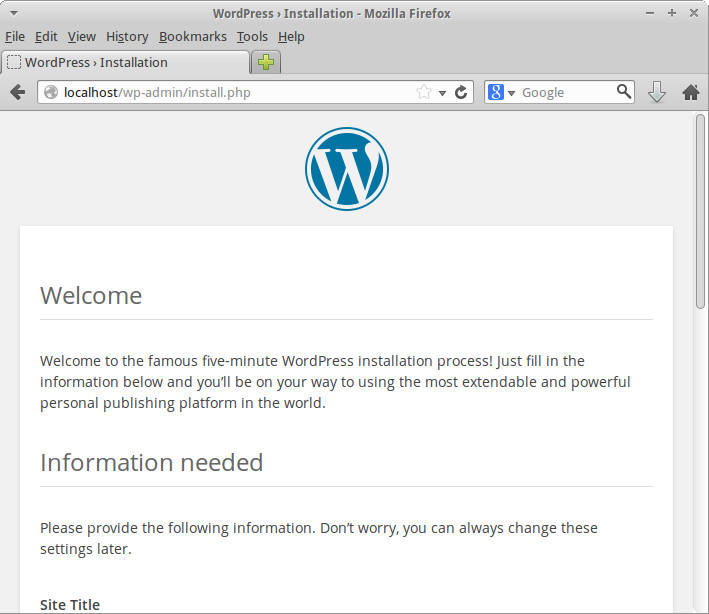The width and height of the screenshot is (709, 614).
Task: Open the Edit menu
Action: [46, 37]
